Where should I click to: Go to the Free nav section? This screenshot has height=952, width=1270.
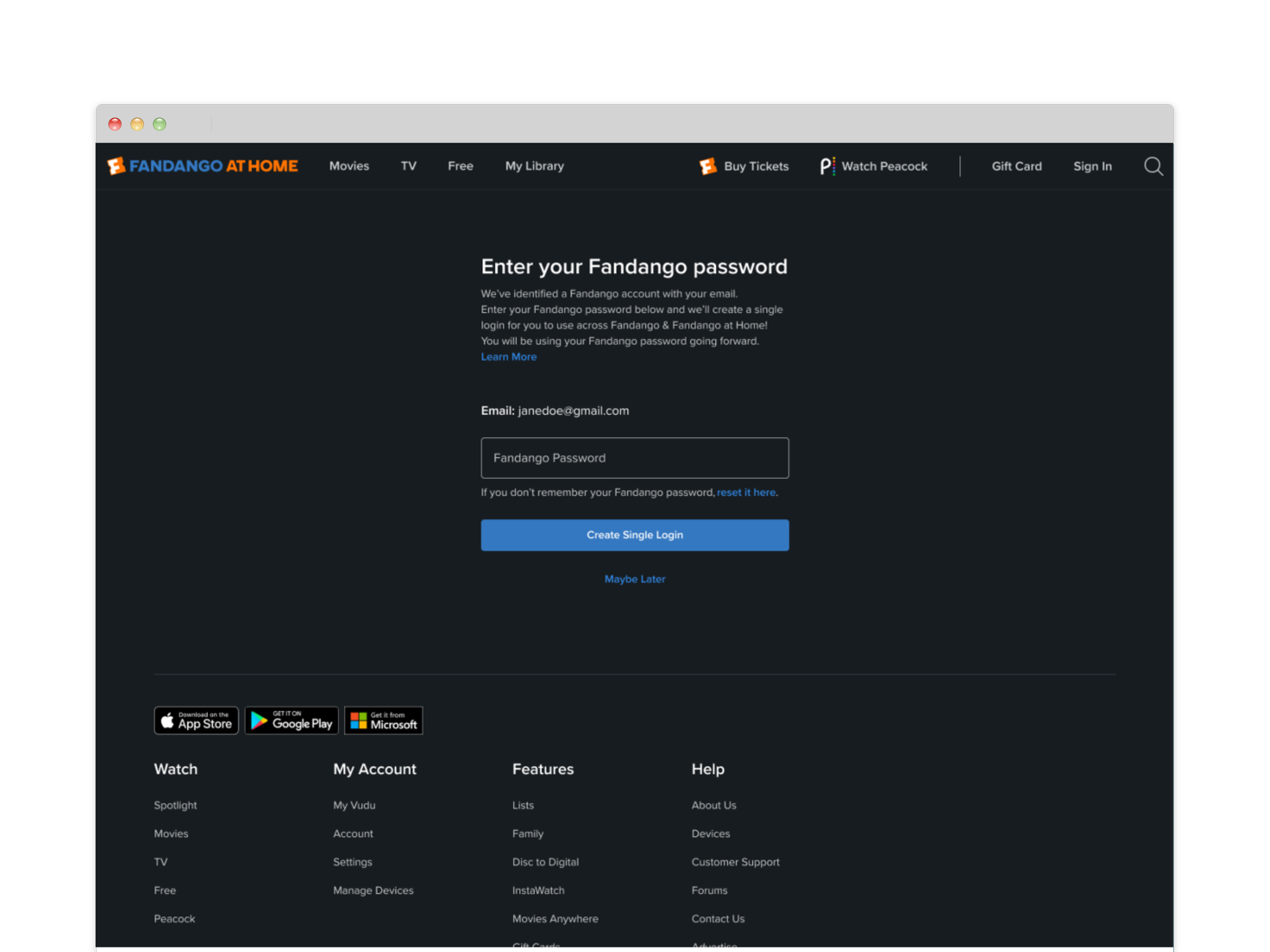click(x=460, y=166)
